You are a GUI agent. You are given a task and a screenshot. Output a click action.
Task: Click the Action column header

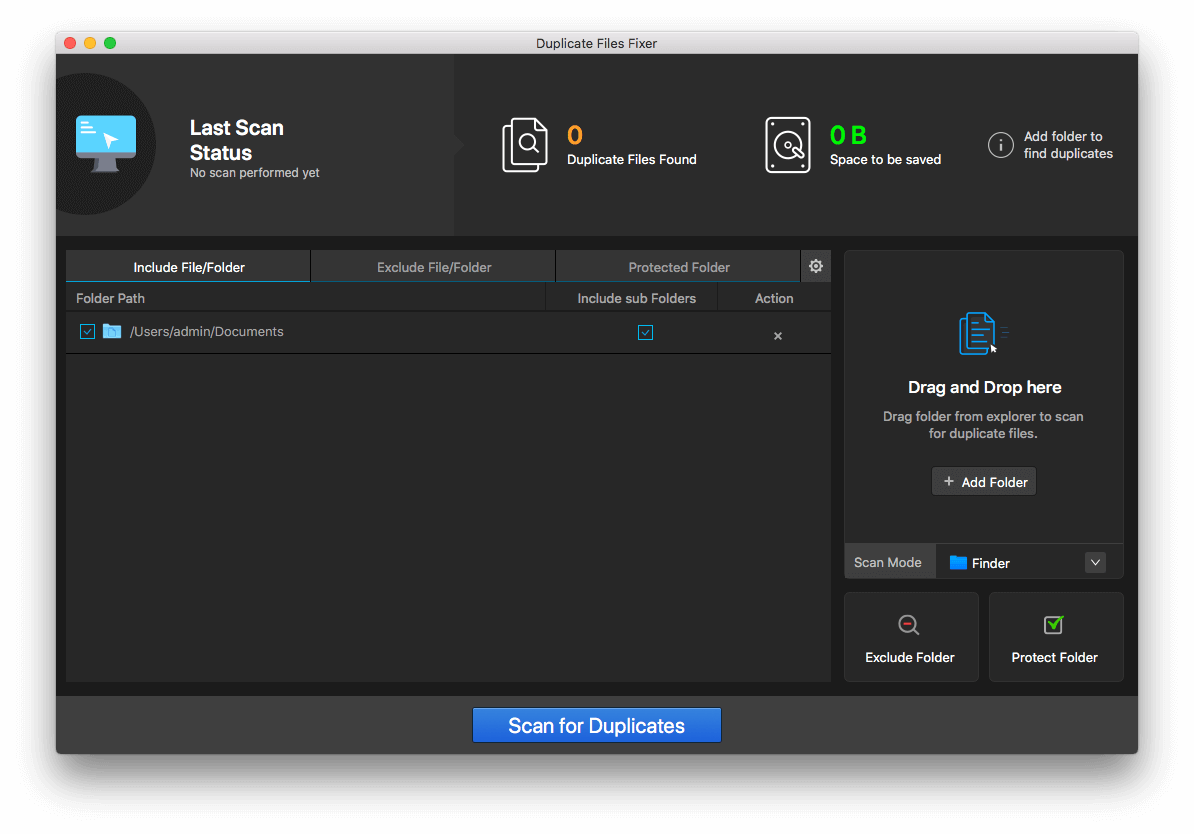(774, 299)
